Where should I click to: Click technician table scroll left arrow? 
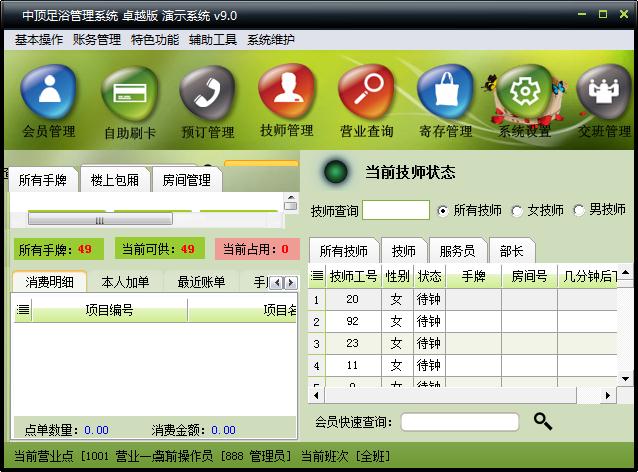pos(316,395)
